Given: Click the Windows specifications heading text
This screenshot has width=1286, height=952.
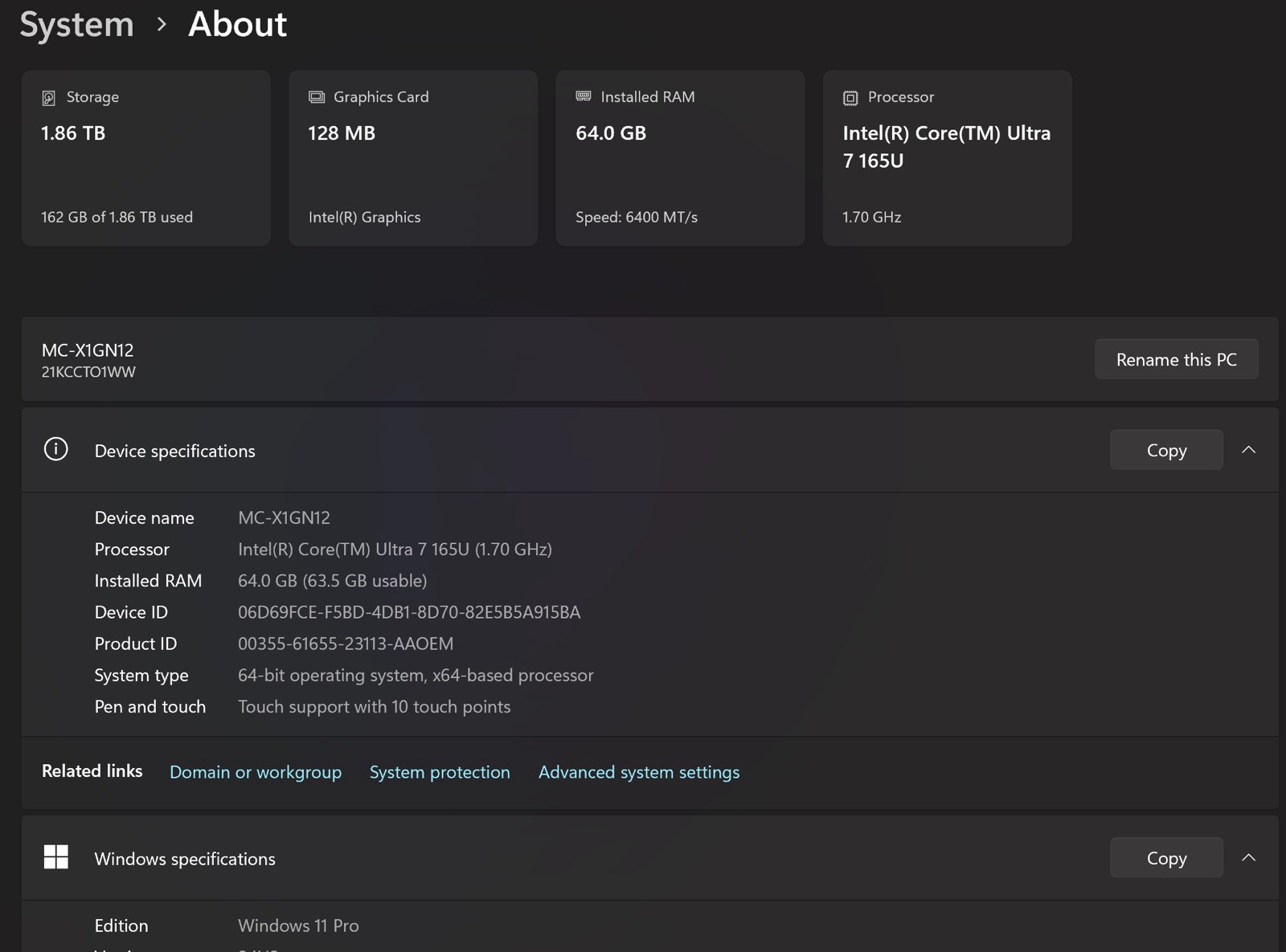Looking at the screenshot, I should coord(185,859).
